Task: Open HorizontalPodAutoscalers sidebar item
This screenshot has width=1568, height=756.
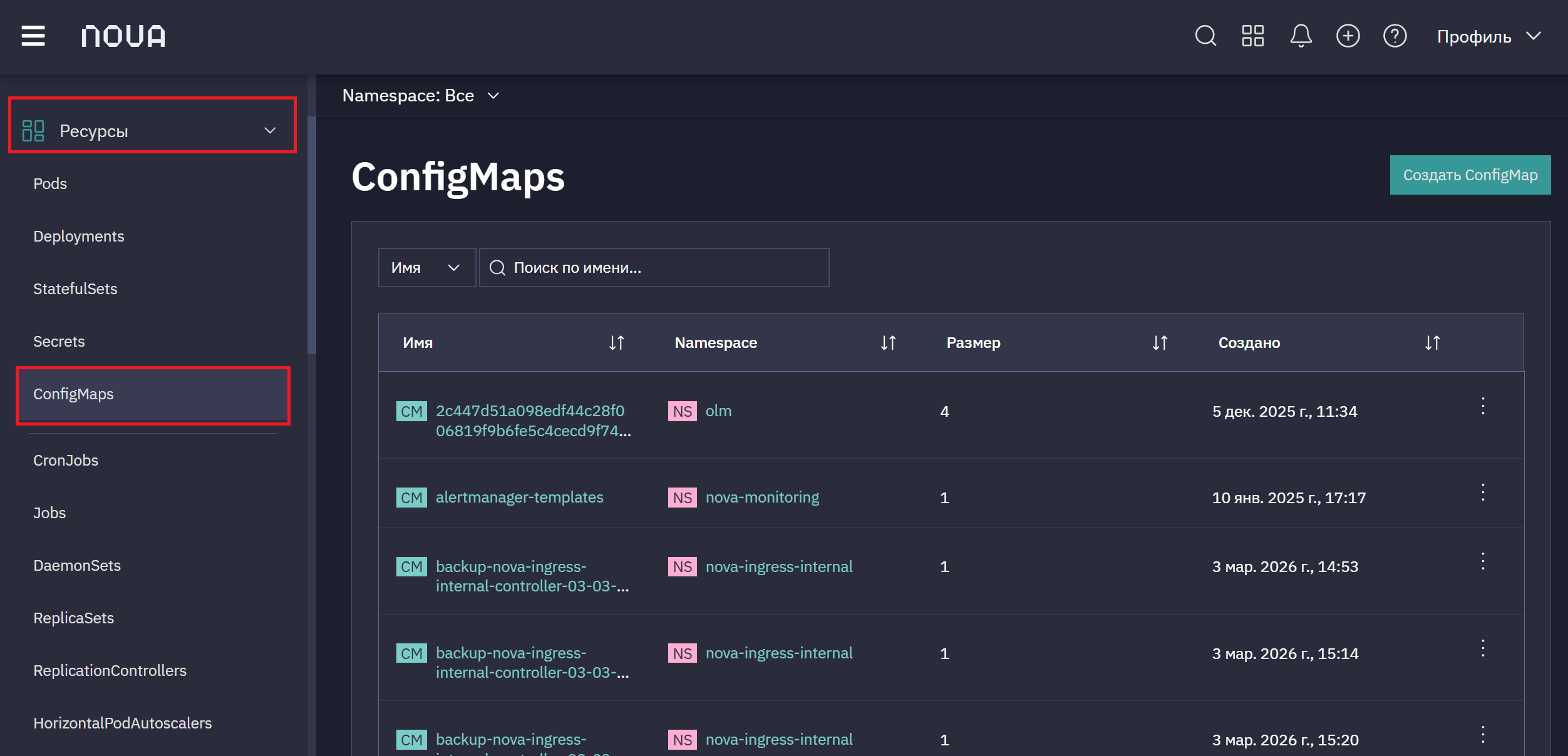Action: pos(123,723)
